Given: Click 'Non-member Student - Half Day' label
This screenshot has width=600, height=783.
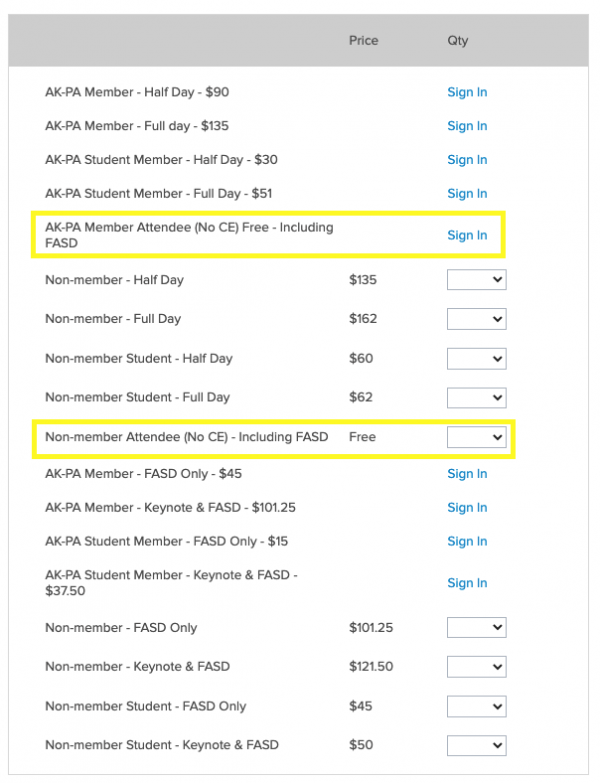Looking at the screenshot, I should (x=139, y=359).
